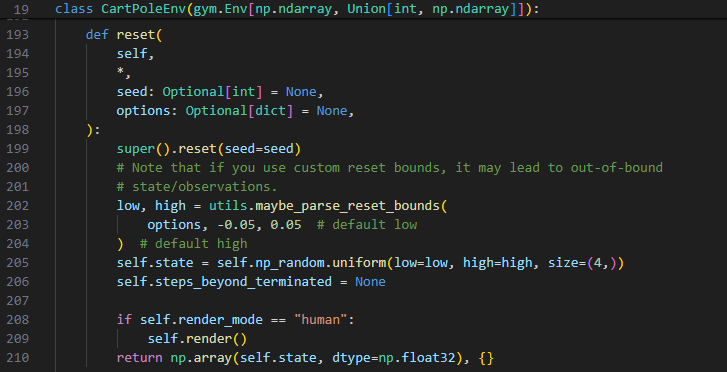
Task: Click the asterisk on line 195
Action: click(121, 72)
